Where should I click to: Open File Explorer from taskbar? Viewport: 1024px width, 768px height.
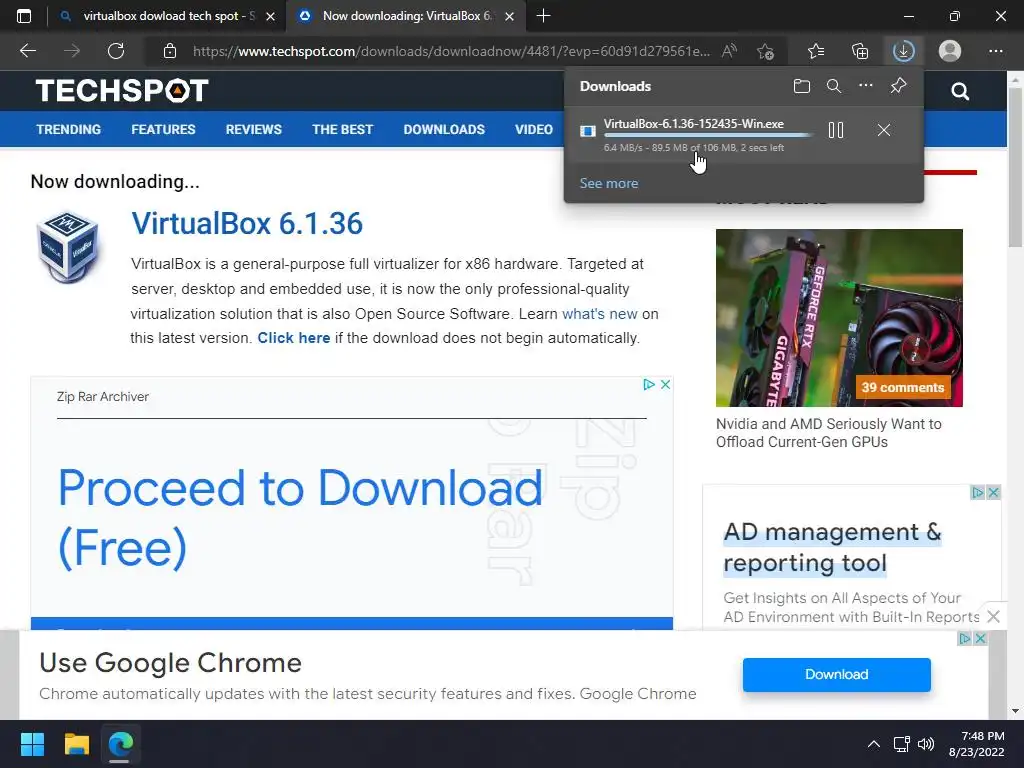click(76, 744)
